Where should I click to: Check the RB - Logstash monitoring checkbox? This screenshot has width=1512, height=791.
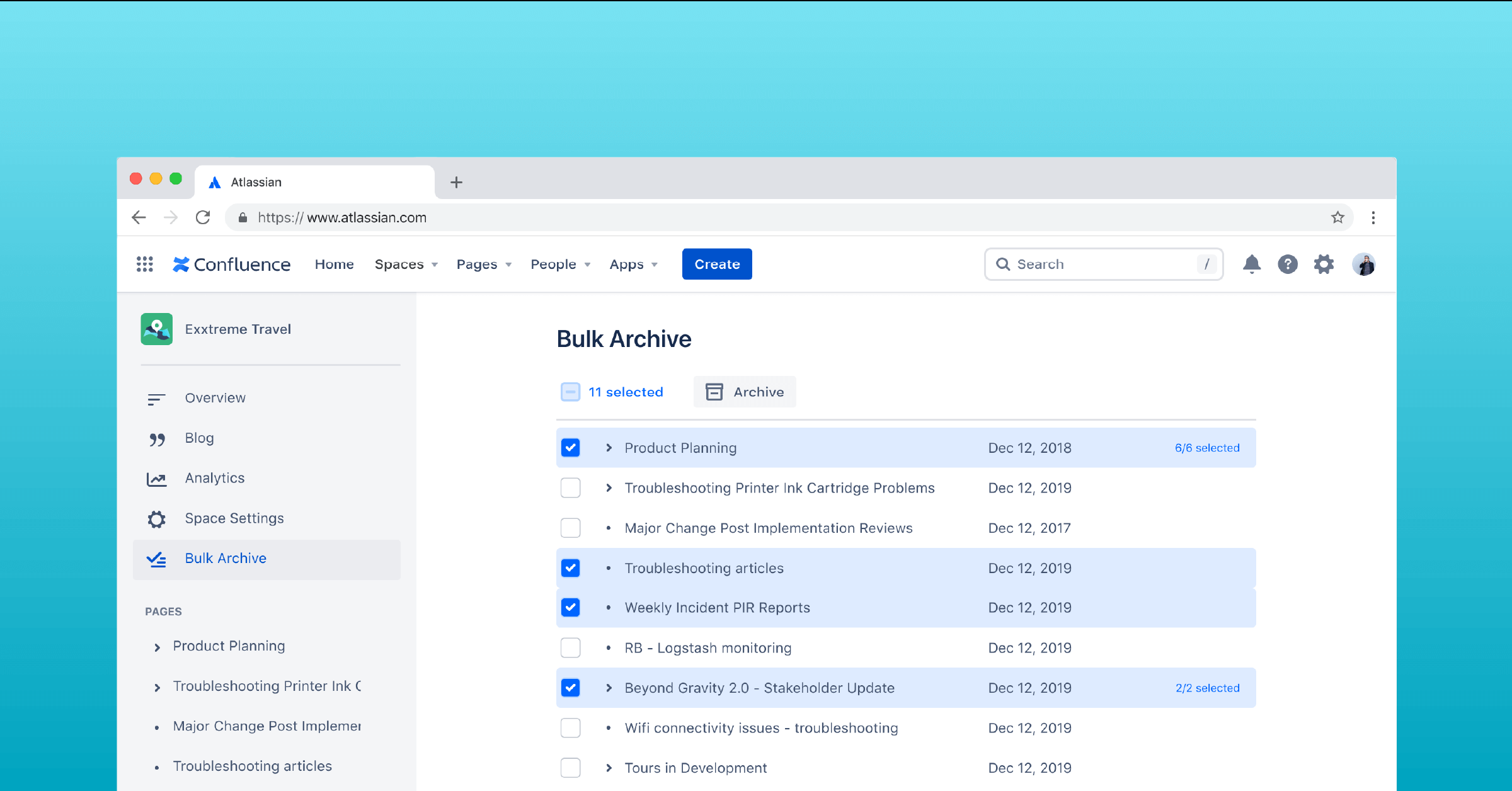tap(571, 648)
